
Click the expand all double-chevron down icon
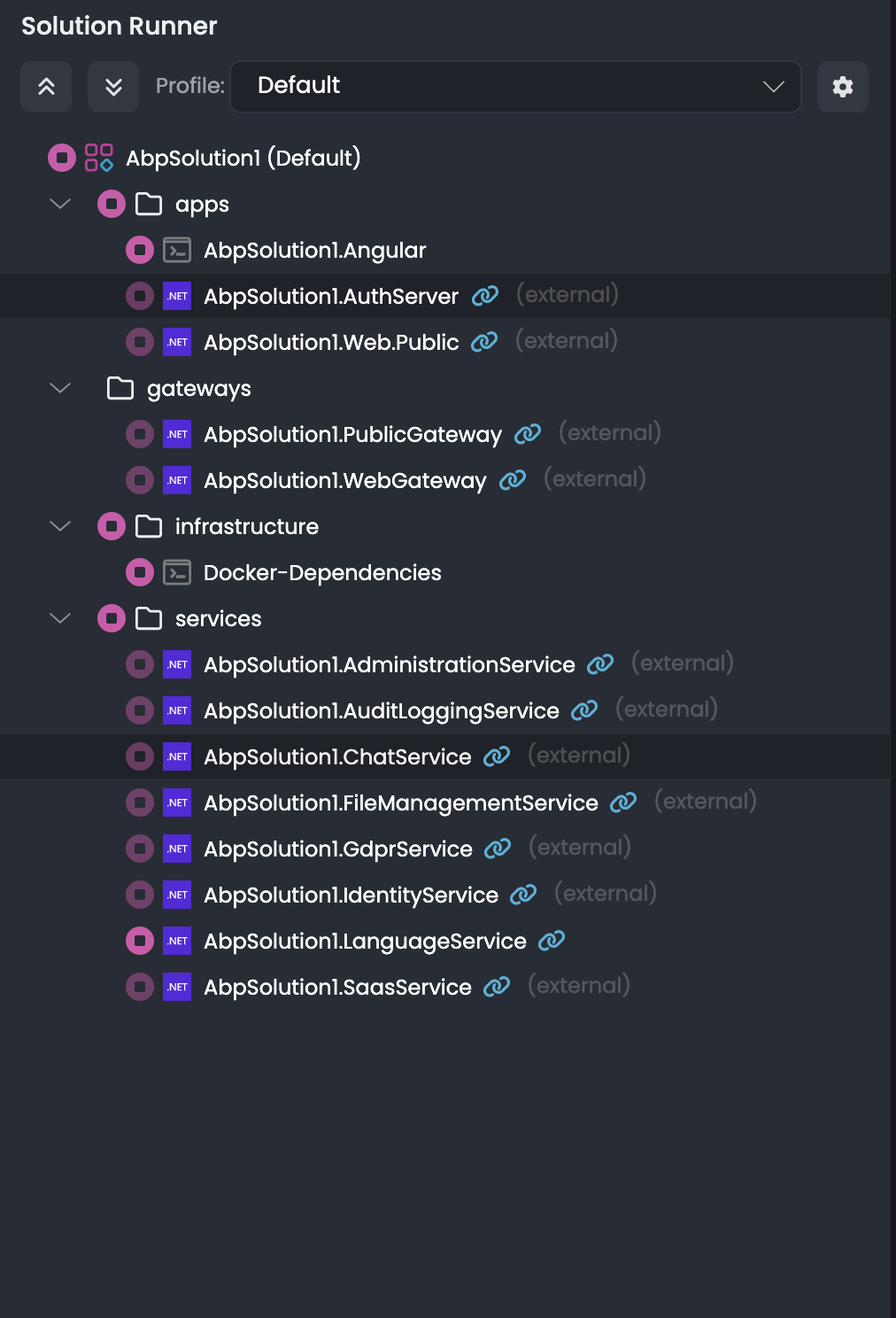tap(113, 87)
